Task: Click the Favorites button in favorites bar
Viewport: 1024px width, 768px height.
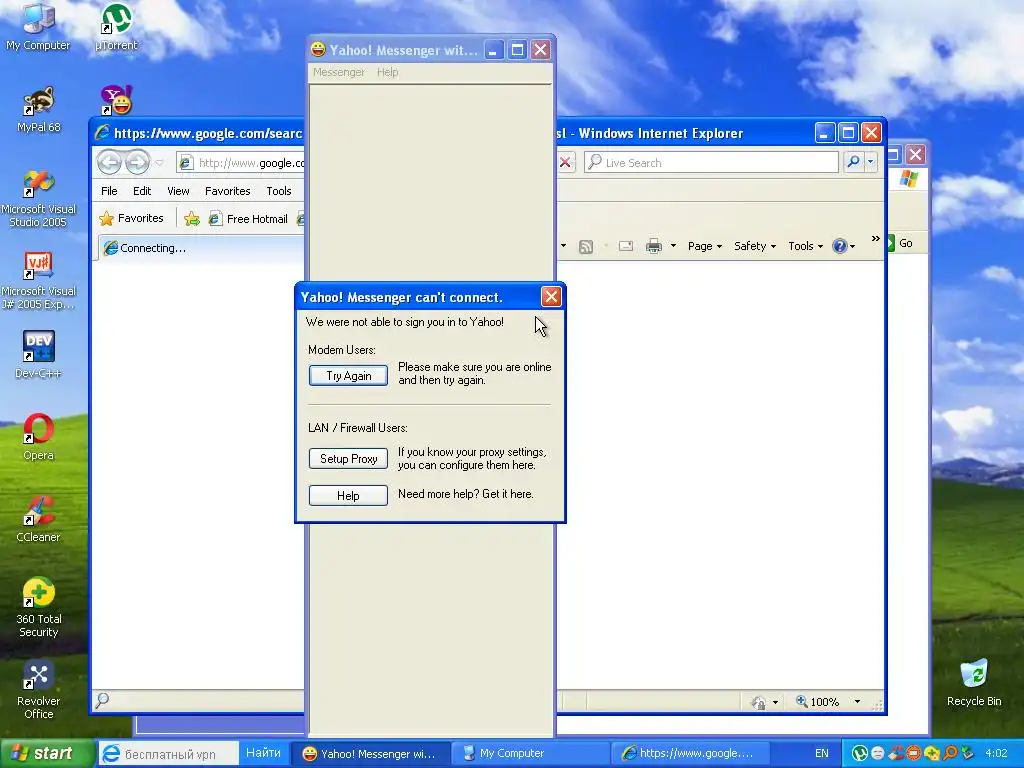Action: point(131,218)
